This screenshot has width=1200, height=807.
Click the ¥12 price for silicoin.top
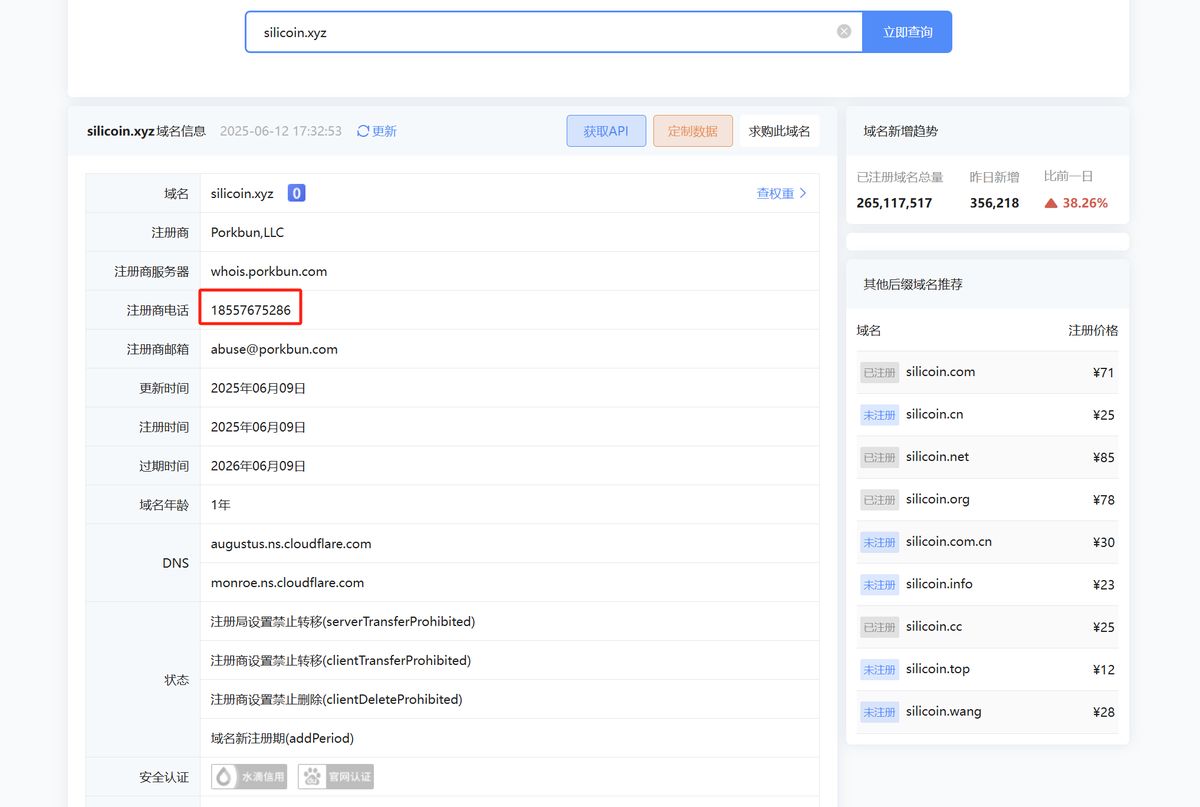point(1104,670)
